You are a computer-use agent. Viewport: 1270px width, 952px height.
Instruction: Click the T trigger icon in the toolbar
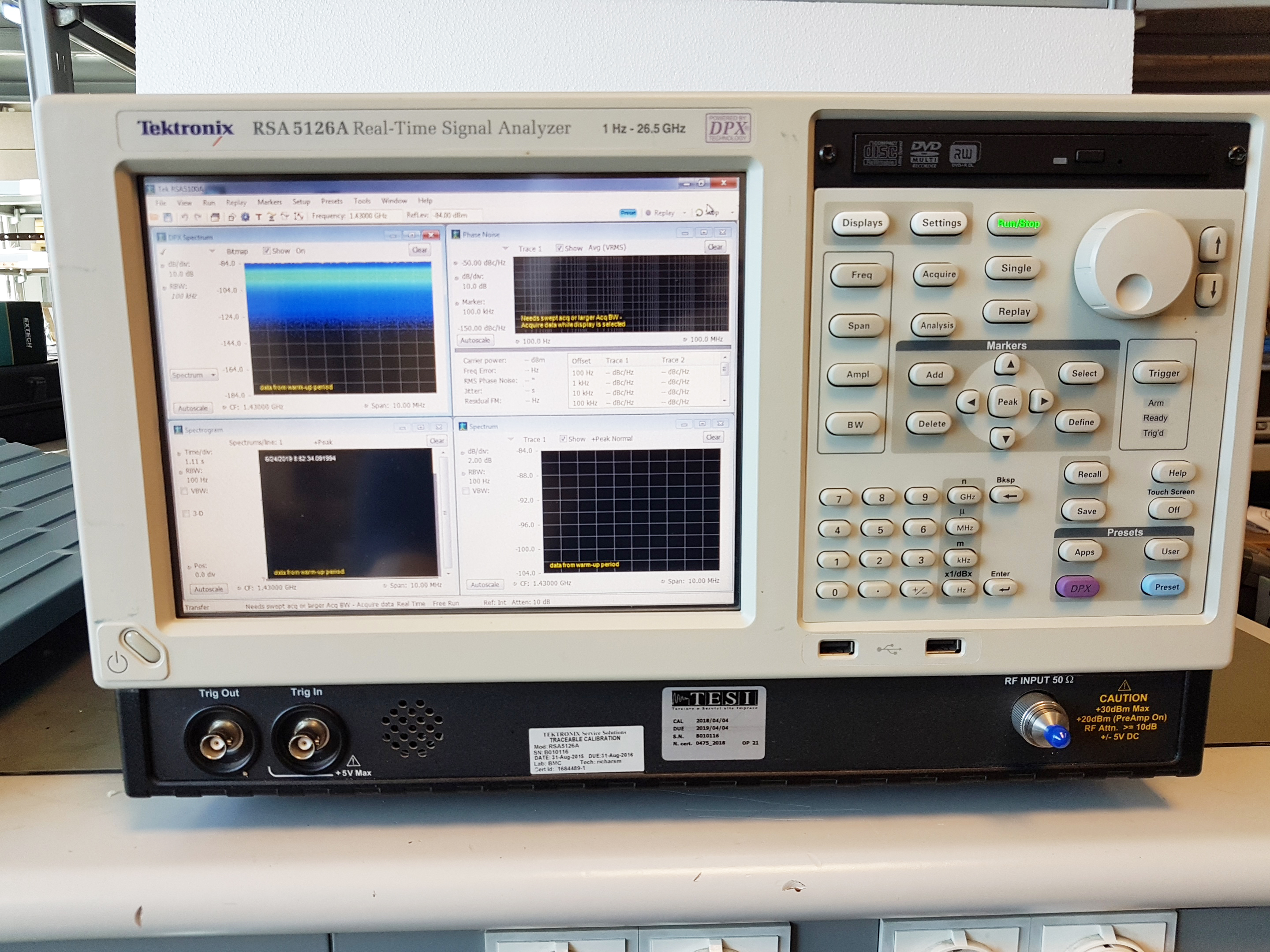[x=259, y=217]
